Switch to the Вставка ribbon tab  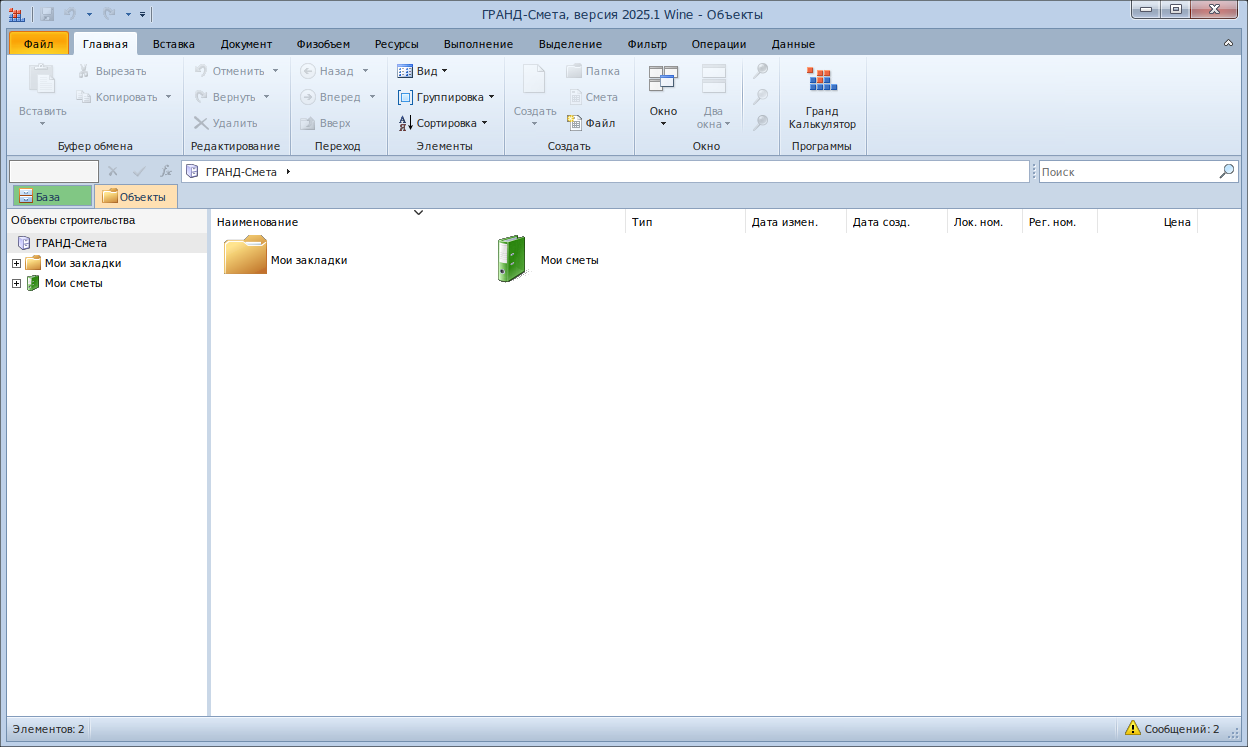pos(174,44)
